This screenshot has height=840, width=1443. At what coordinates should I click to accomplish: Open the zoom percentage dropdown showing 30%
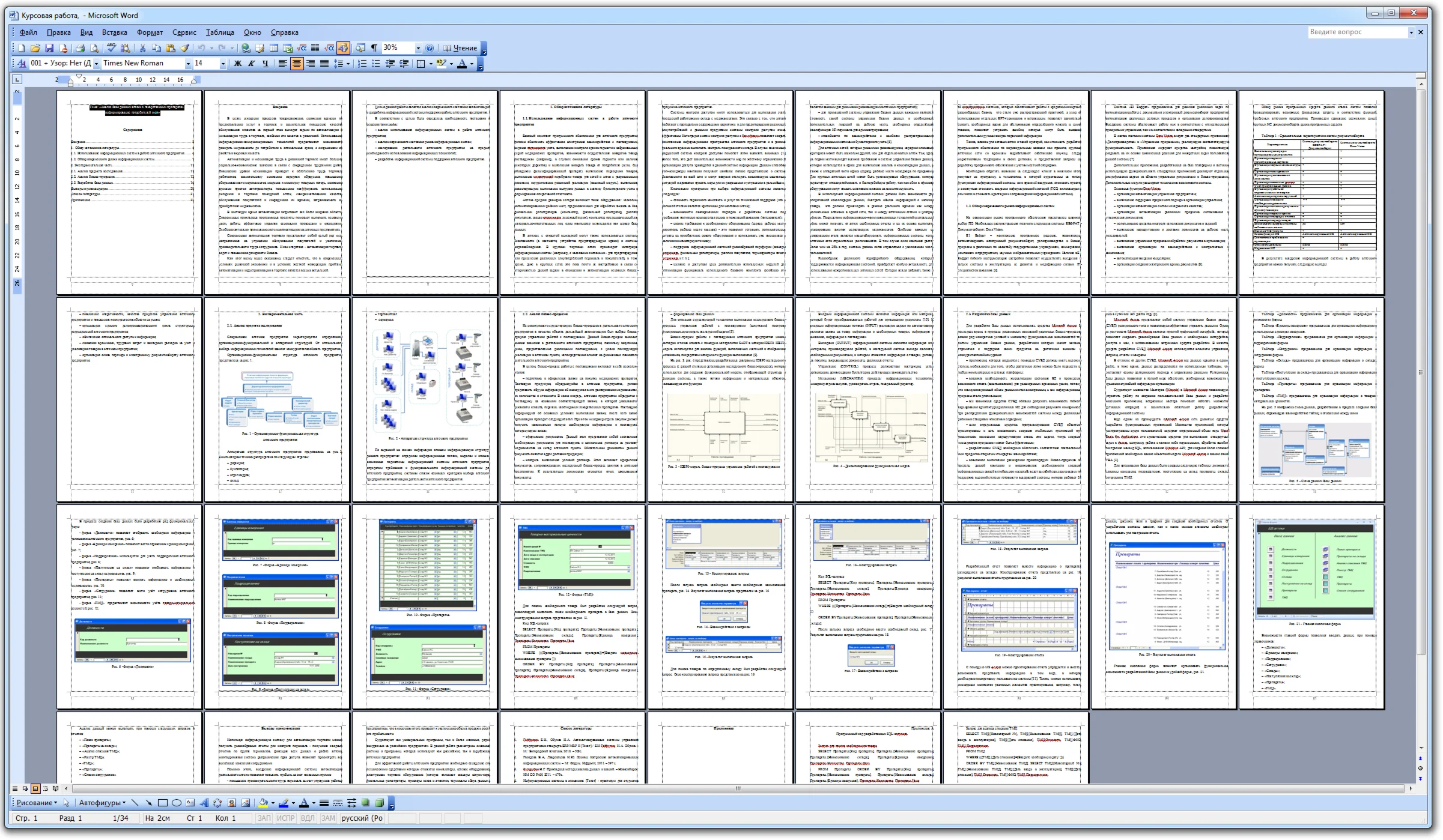click(x=418, y=48)
